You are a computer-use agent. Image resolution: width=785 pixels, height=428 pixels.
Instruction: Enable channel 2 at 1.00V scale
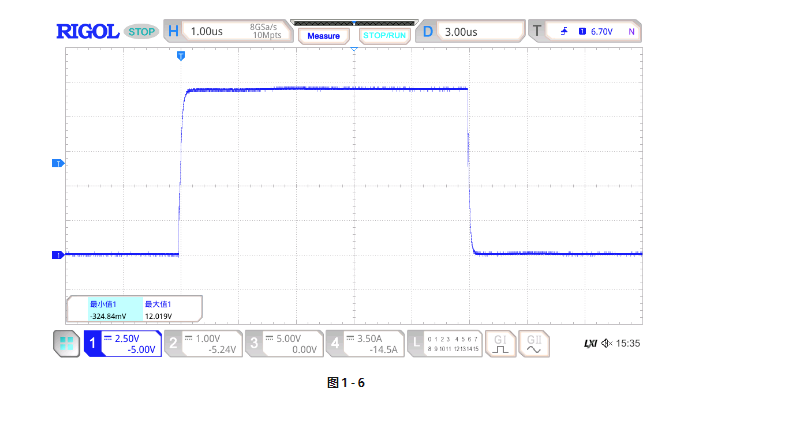click(x=202, y=344)
